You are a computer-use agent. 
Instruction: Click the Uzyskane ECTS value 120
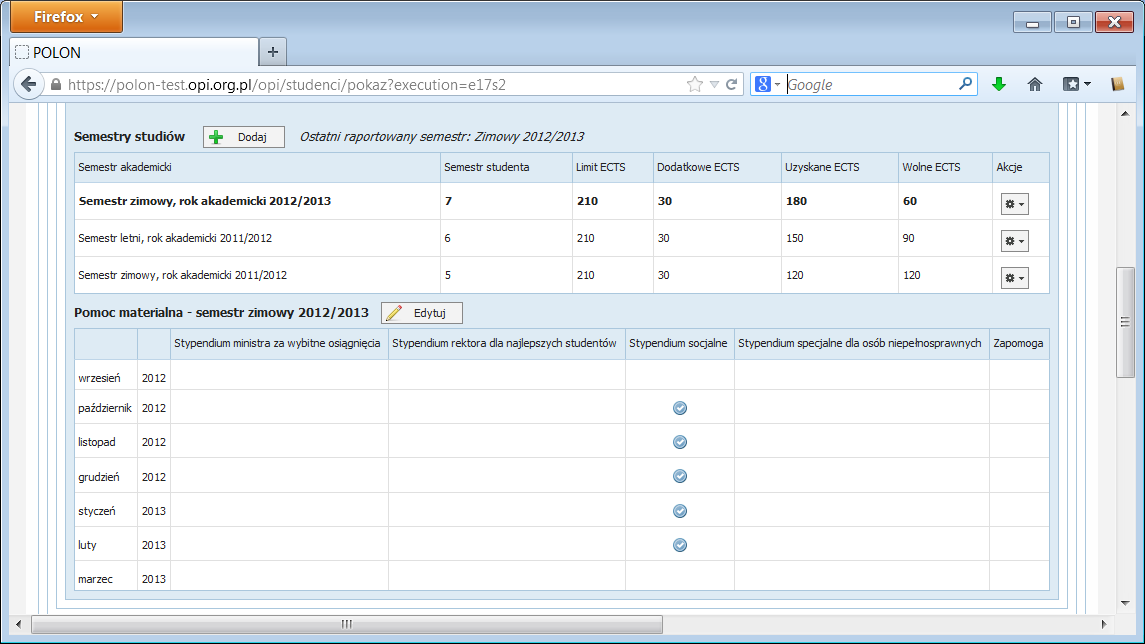coord(794,275)
